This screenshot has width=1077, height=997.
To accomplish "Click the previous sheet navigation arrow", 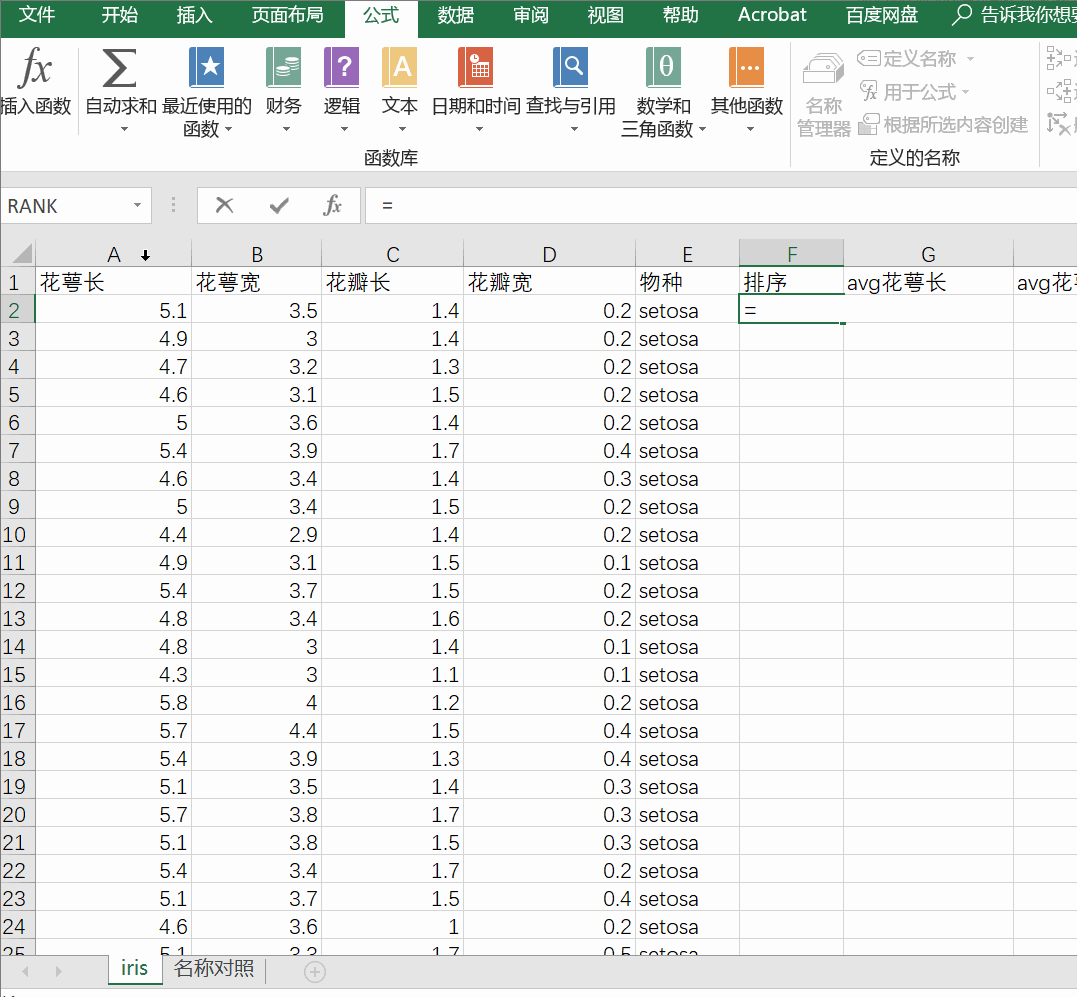I will click(x=25, y=971).
